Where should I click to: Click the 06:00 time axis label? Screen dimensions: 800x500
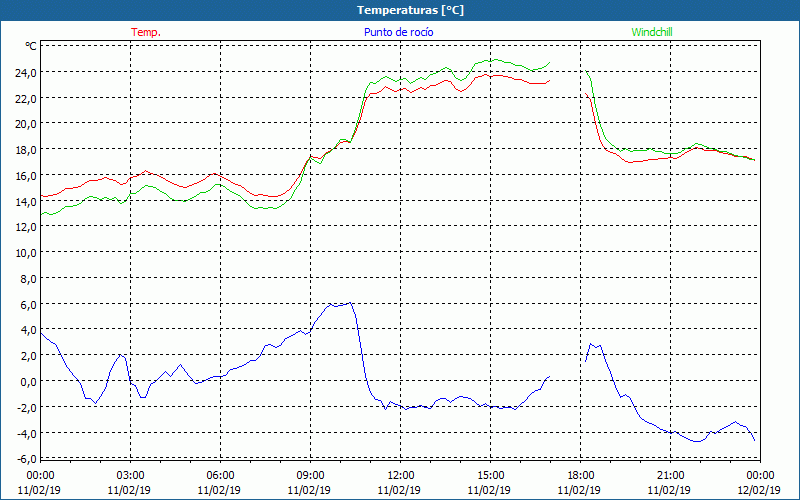tap(220, 476)
